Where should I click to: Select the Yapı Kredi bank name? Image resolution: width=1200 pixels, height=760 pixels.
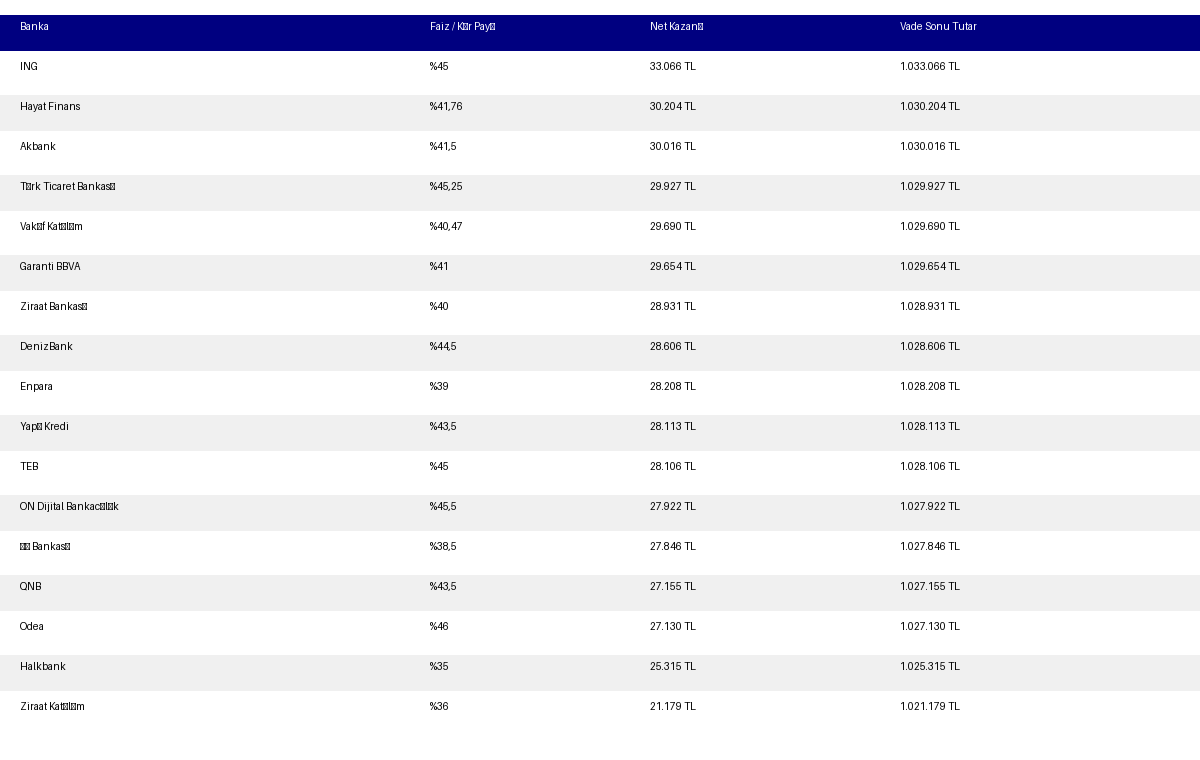coord(44,427)
